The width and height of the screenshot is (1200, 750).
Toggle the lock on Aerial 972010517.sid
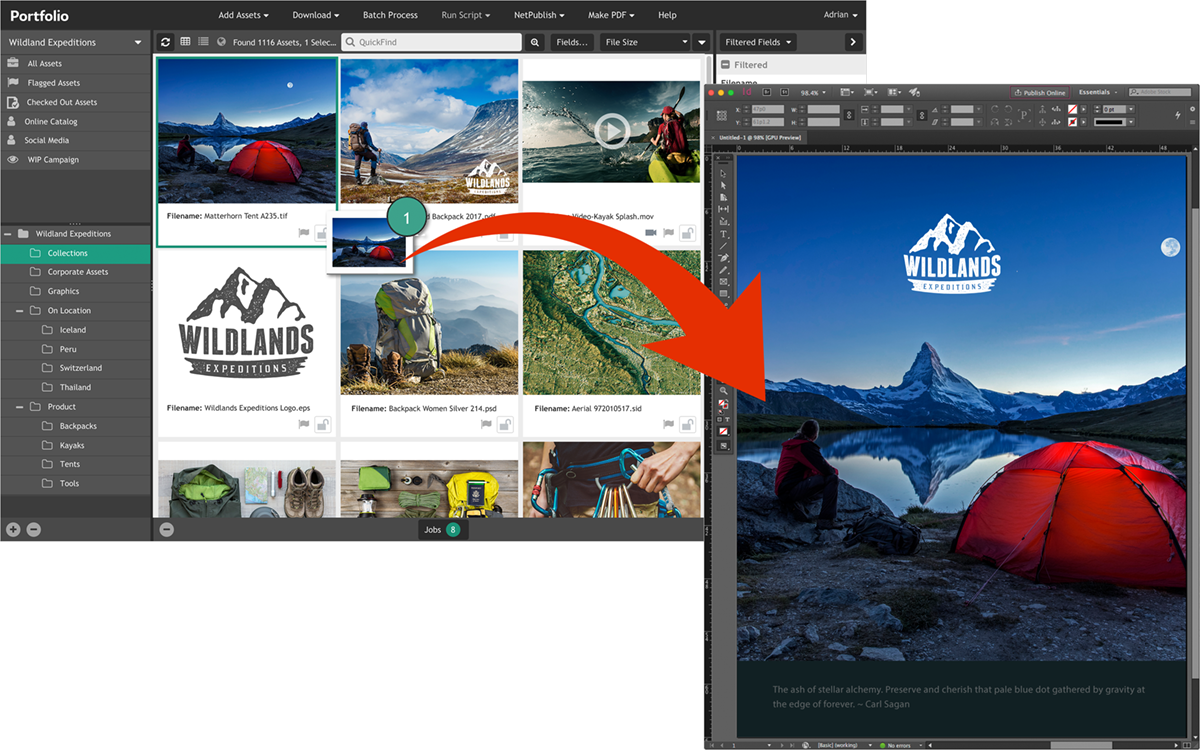(x=688, y=424)
